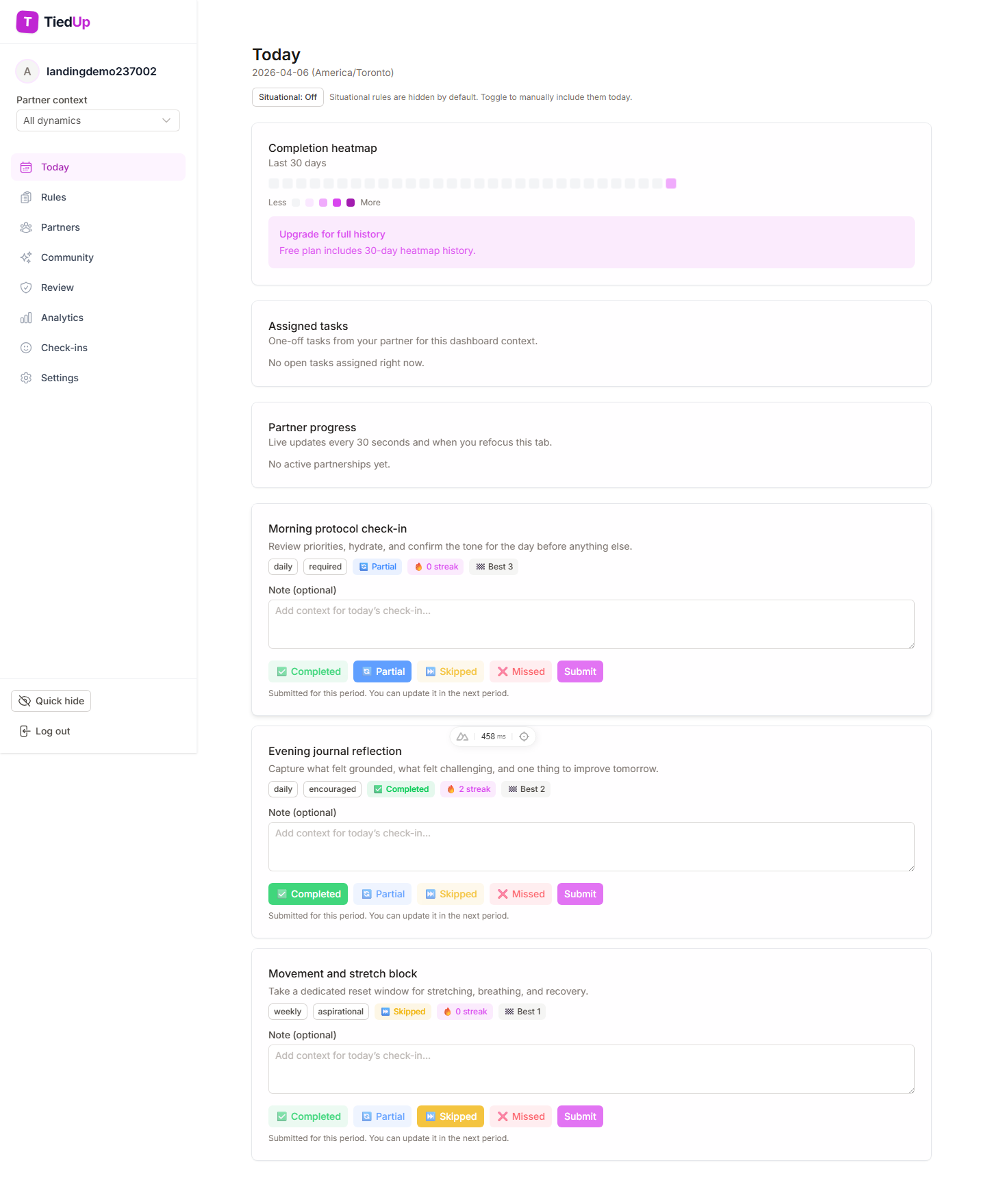Submit the Movement and stretch block check-in
This screenshot has width=986, height=1204.
(x=580, y=1116)
